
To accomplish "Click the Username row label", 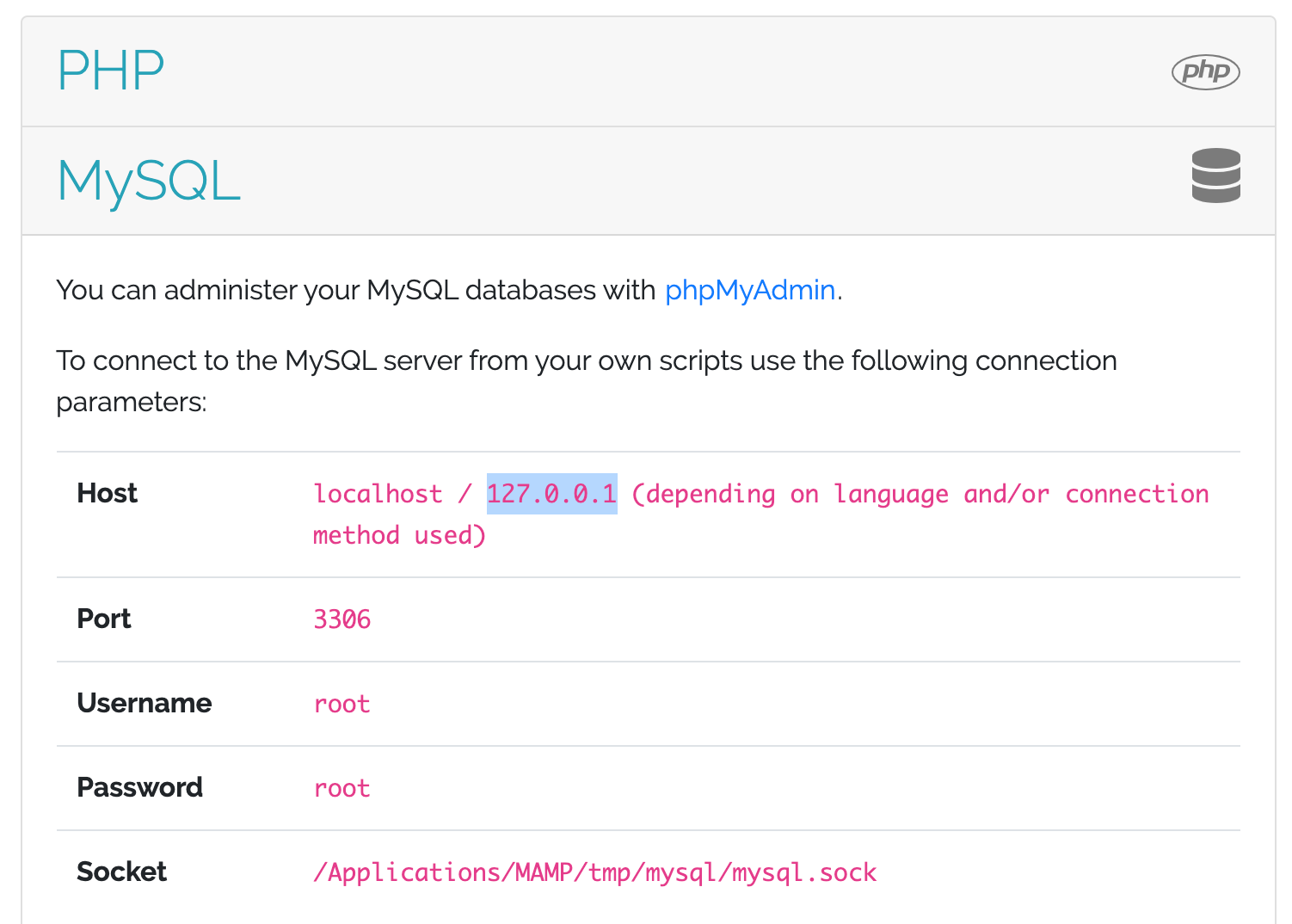I will point(145,703).
